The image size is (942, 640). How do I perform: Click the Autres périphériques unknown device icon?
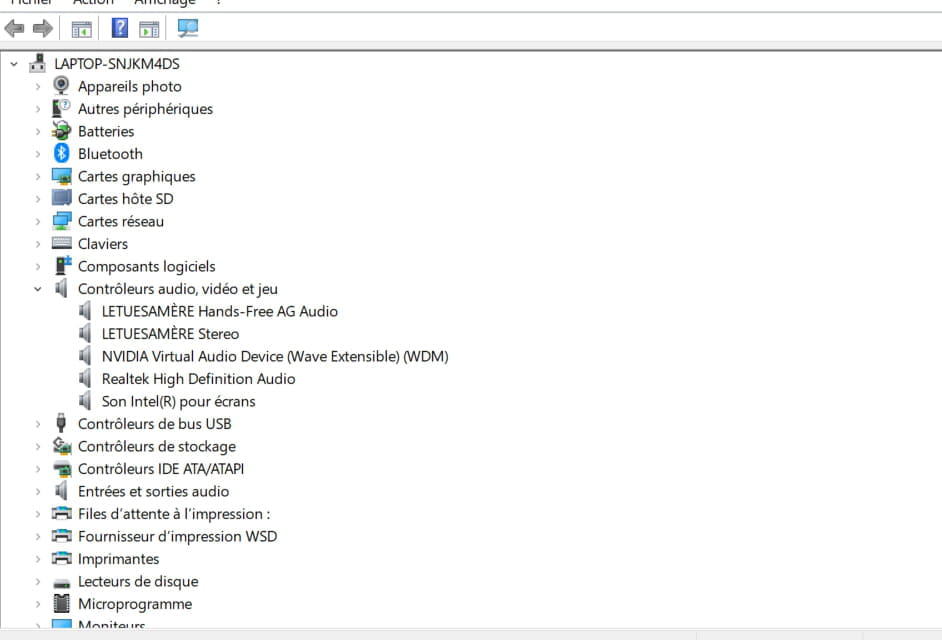tap(61, 108)
